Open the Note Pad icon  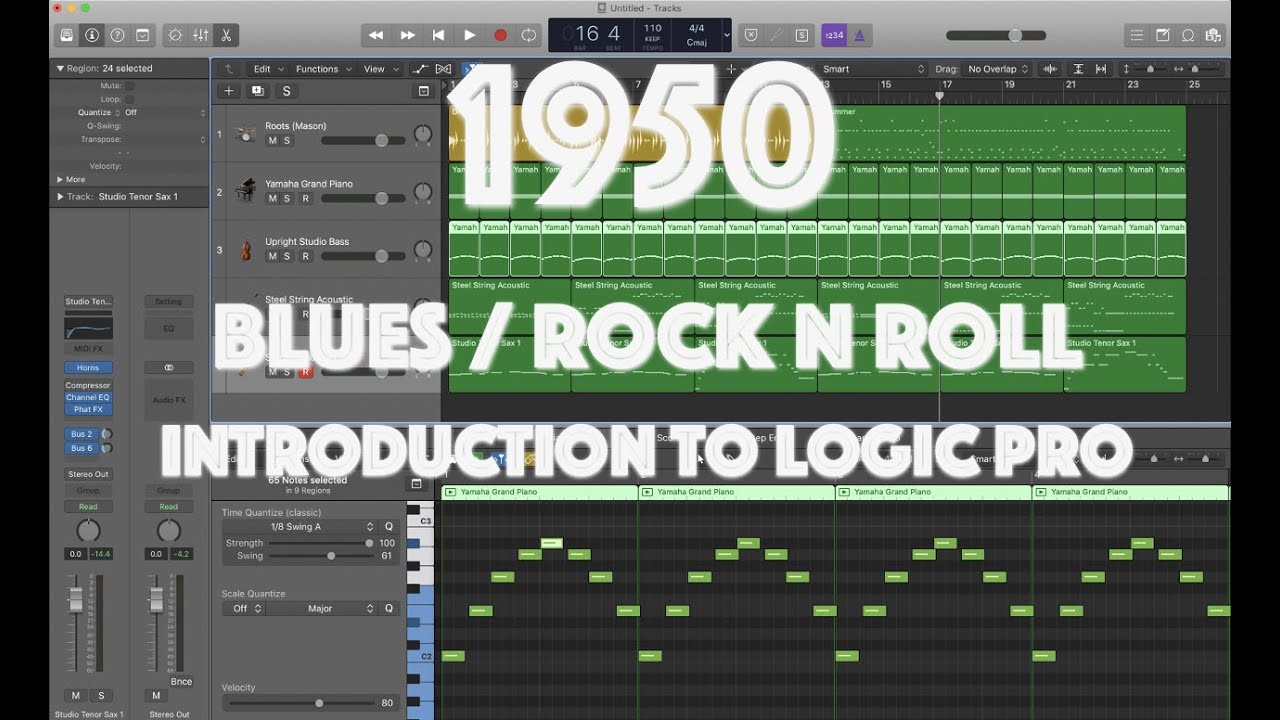(1163, 35)
